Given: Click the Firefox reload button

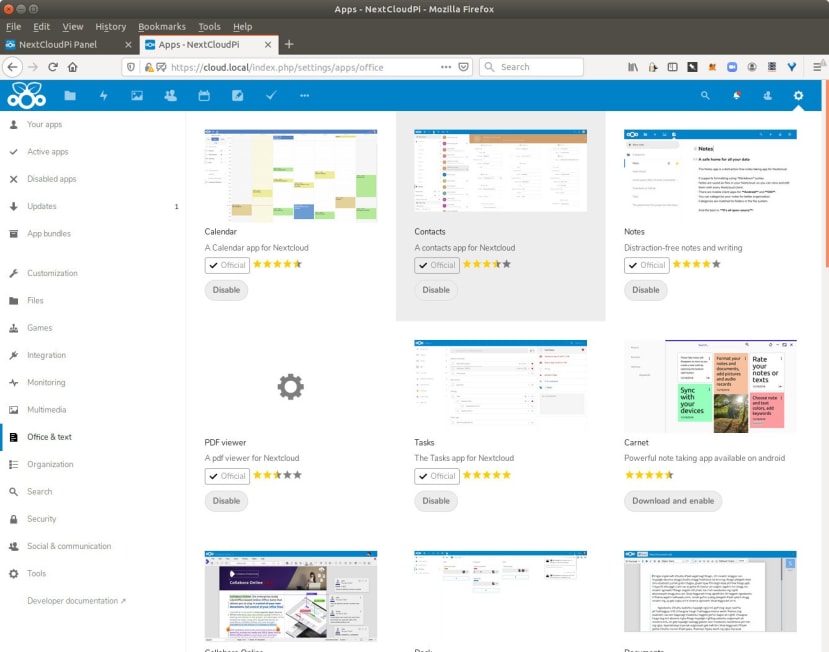Looking at the screenshot, I should coord(53,67).
